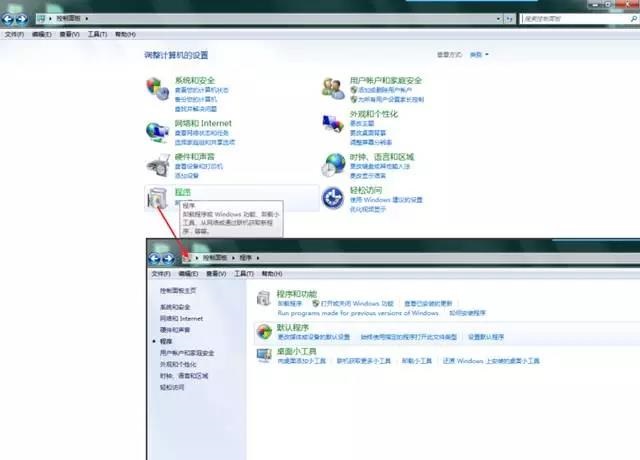Click the 调整屏幕分辨率 link

coord(371,142)
